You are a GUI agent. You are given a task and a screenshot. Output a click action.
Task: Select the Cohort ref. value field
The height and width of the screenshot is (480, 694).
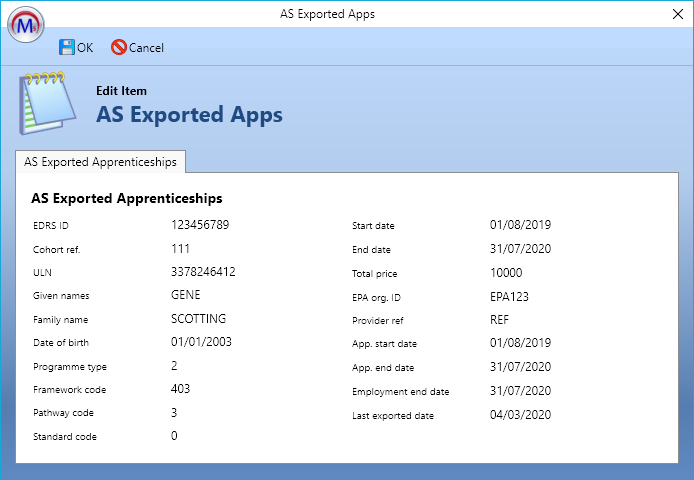(x=181, y=249)
